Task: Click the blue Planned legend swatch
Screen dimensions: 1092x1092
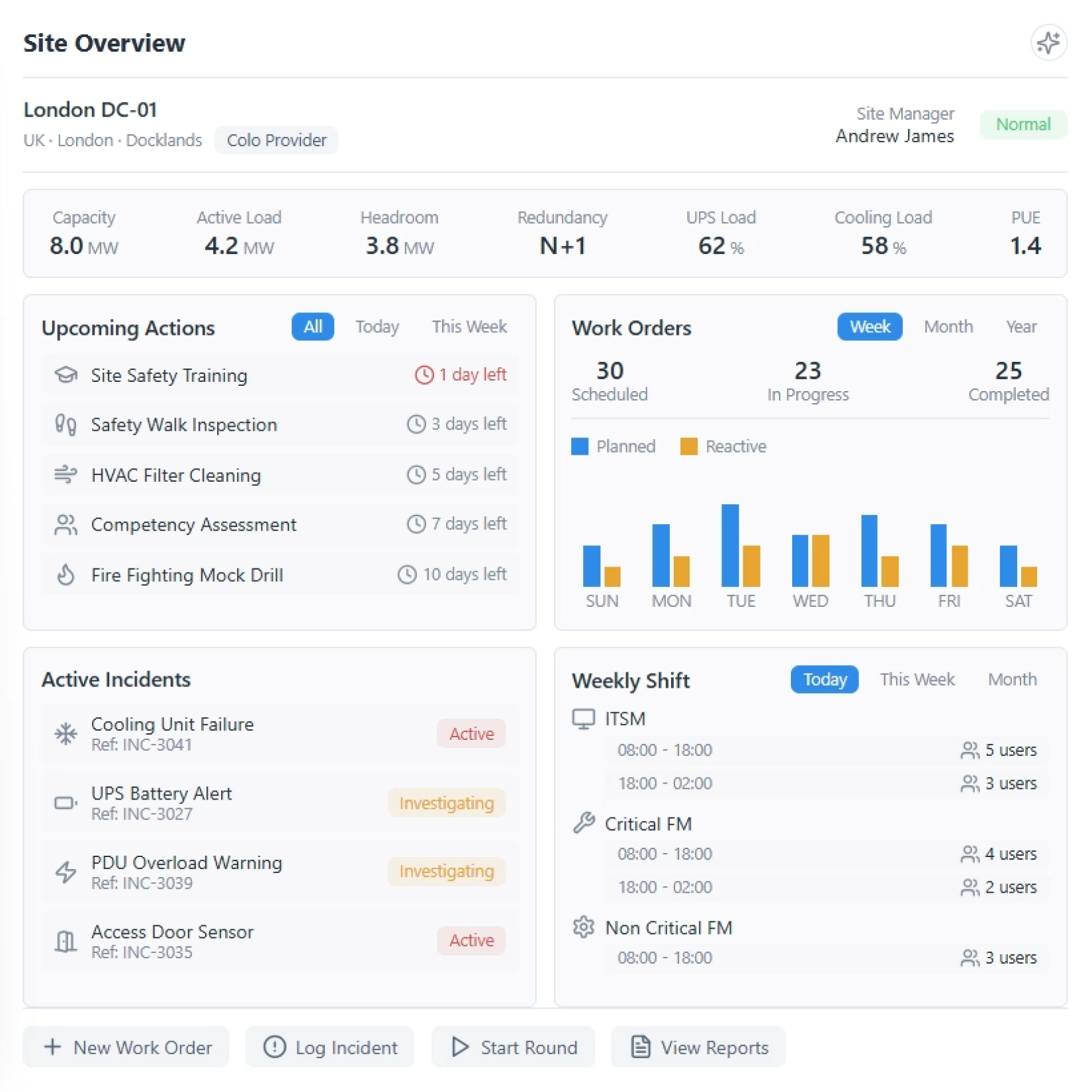Action: click(x=580, y=447)
